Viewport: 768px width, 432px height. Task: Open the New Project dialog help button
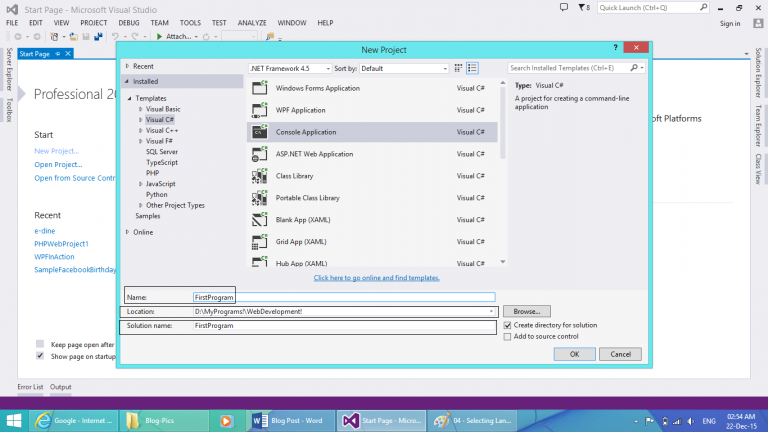point(615,48)
